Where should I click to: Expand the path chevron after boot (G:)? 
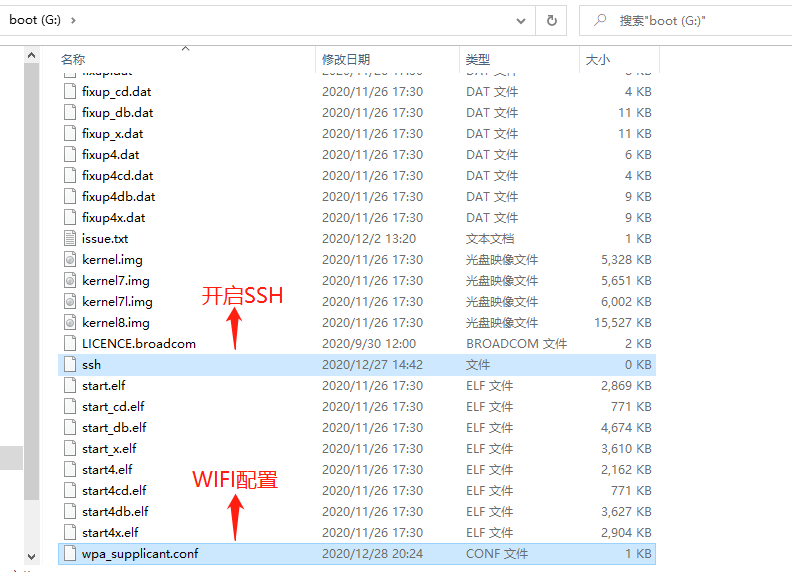(74, 20)
